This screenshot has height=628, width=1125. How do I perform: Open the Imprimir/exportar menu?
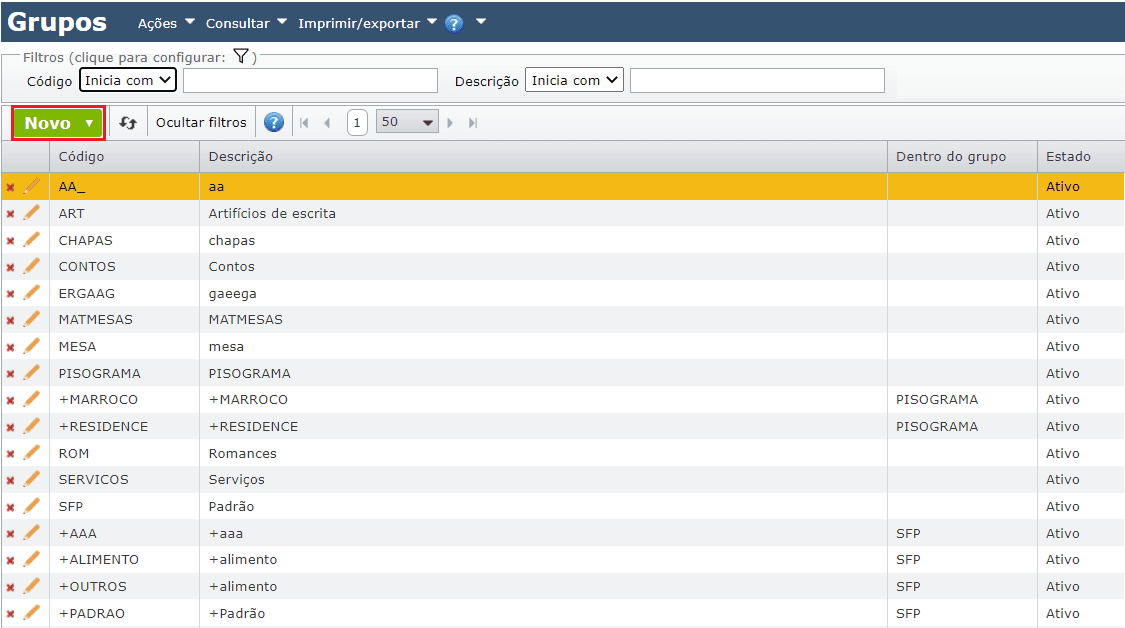click(x=363, y=22)
